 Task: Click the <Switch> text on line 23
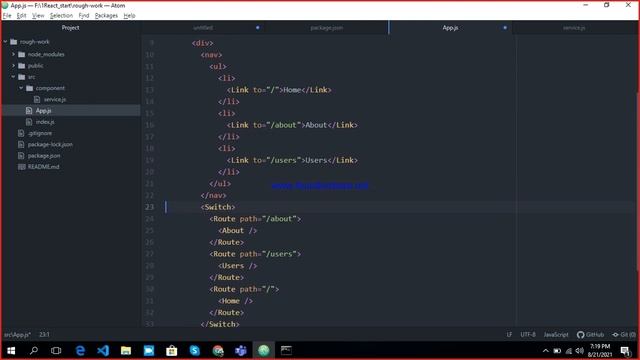(218, 207)
